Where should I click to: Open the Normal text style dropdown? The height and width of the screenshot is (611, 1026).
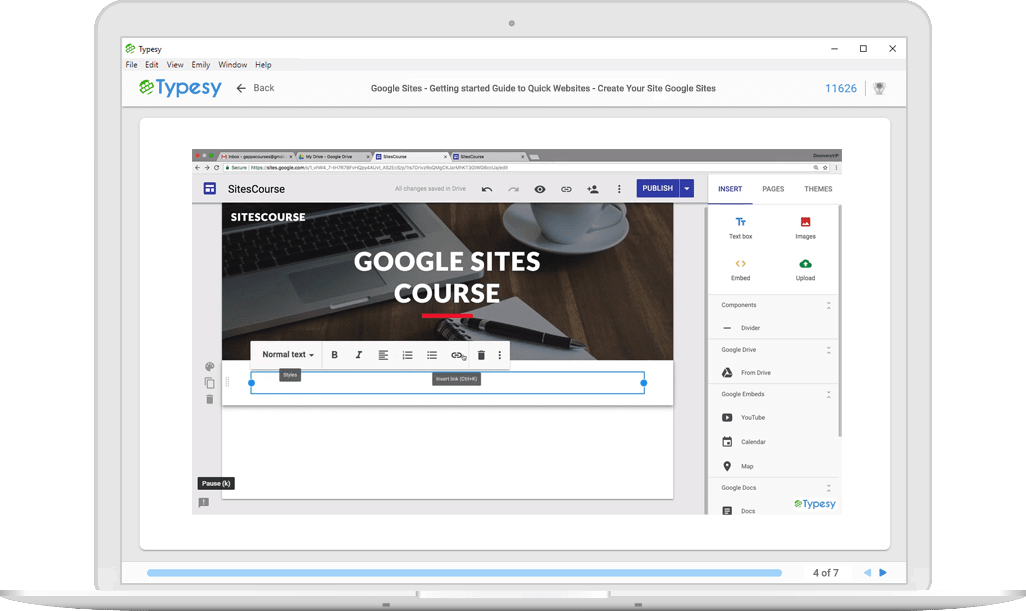coord(288,355)
